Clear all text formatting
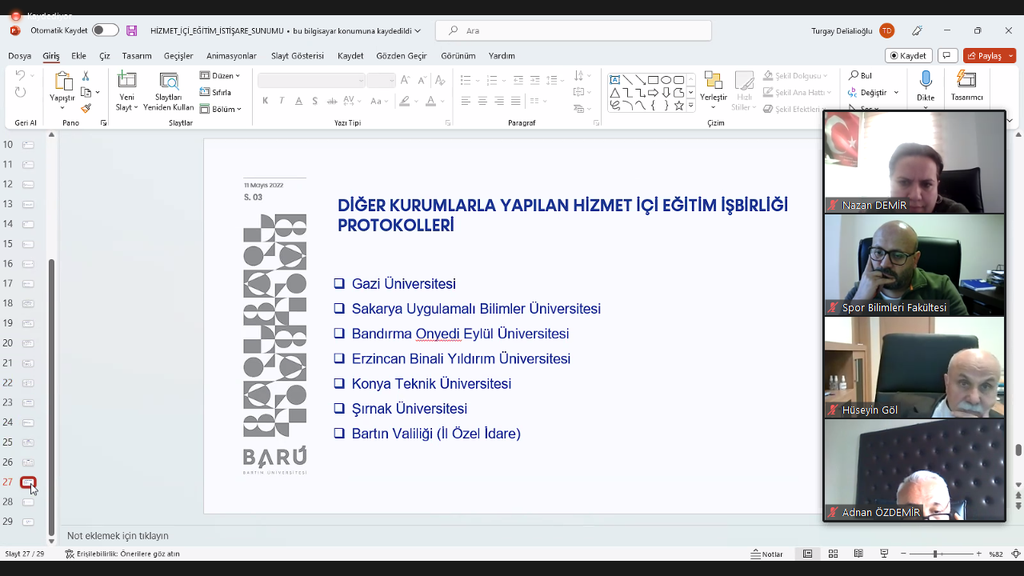Screen dimensions: 1024x576 (x=440, y=80)
